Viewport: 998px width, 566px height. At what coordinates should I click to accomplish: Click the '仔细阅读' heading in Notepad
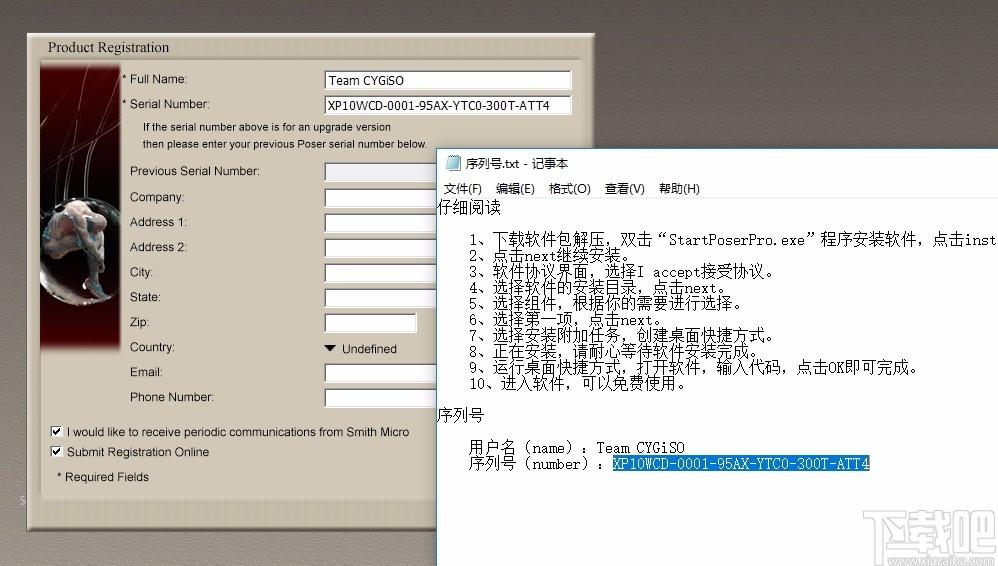[x=469, y=207]
